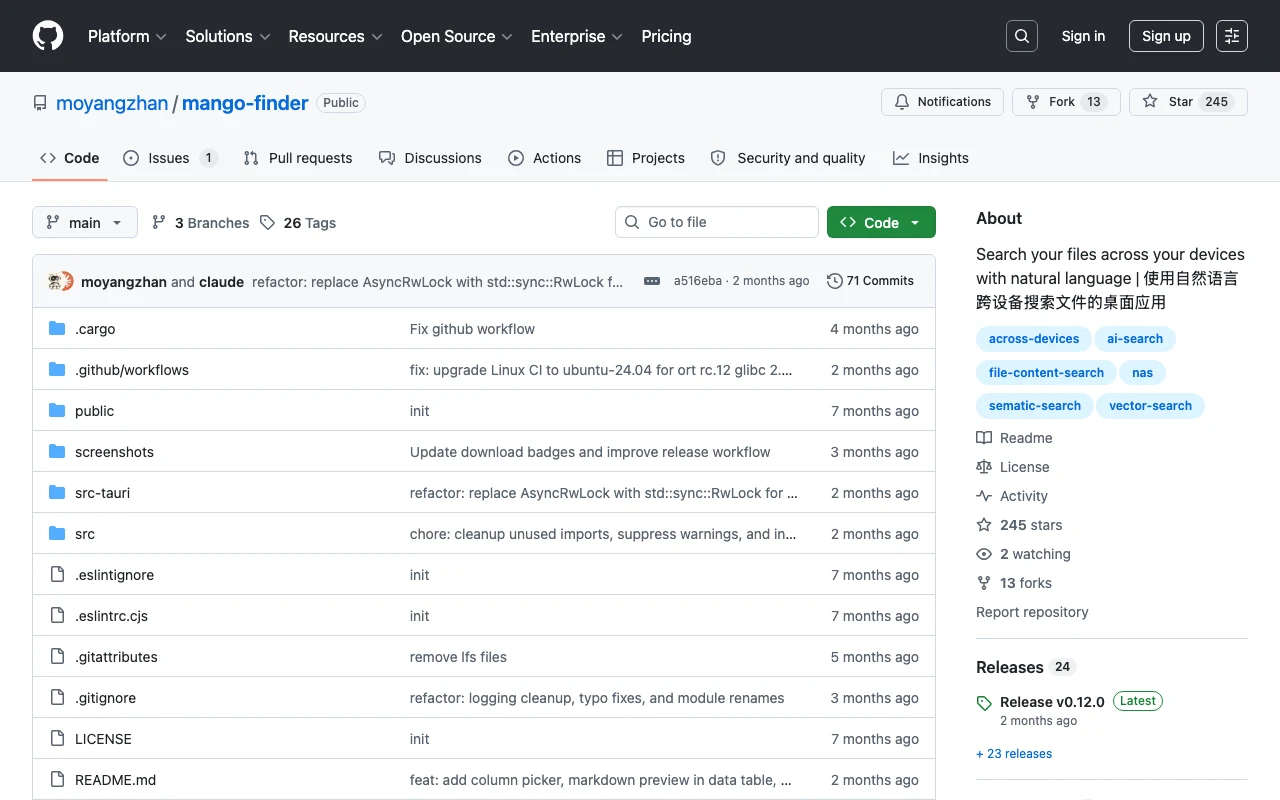This screenshot has height=800, width=1280.
Task: Click the fork icon beside 13 forks
Action: (x=984, y=583)
